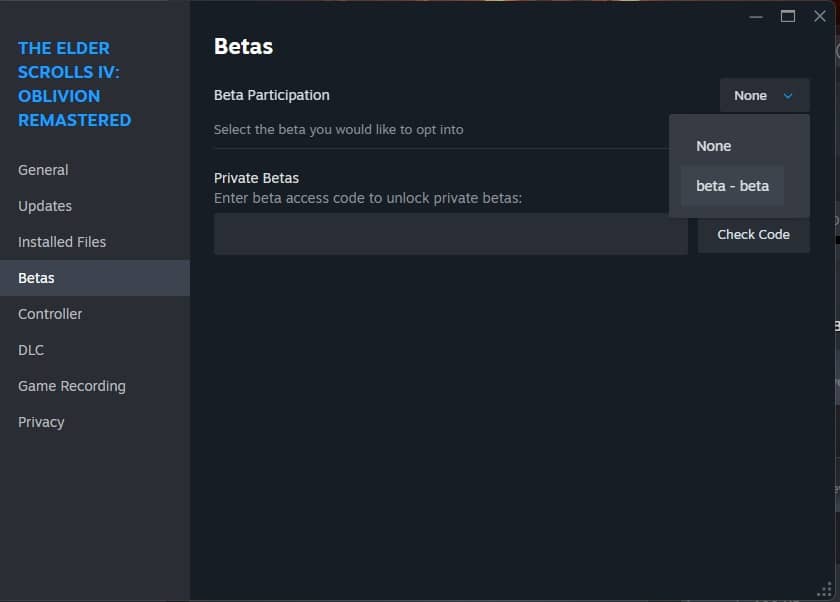Select the 'beta - beta' option
The width and height of the screenshot is (840, 602).
coord(732,186)
